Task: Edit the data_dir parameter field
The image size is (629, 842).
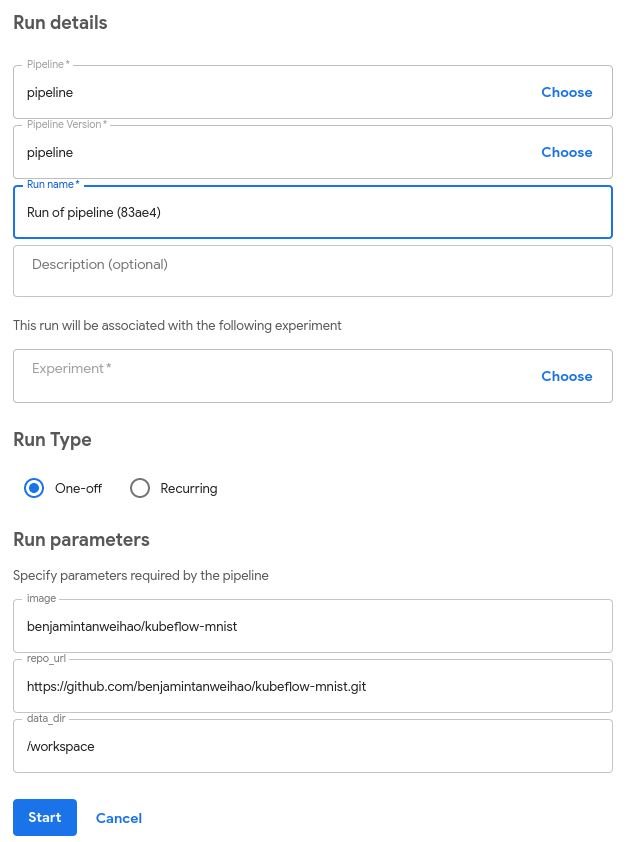Action: pyautogui.click(x=312, y=747)
